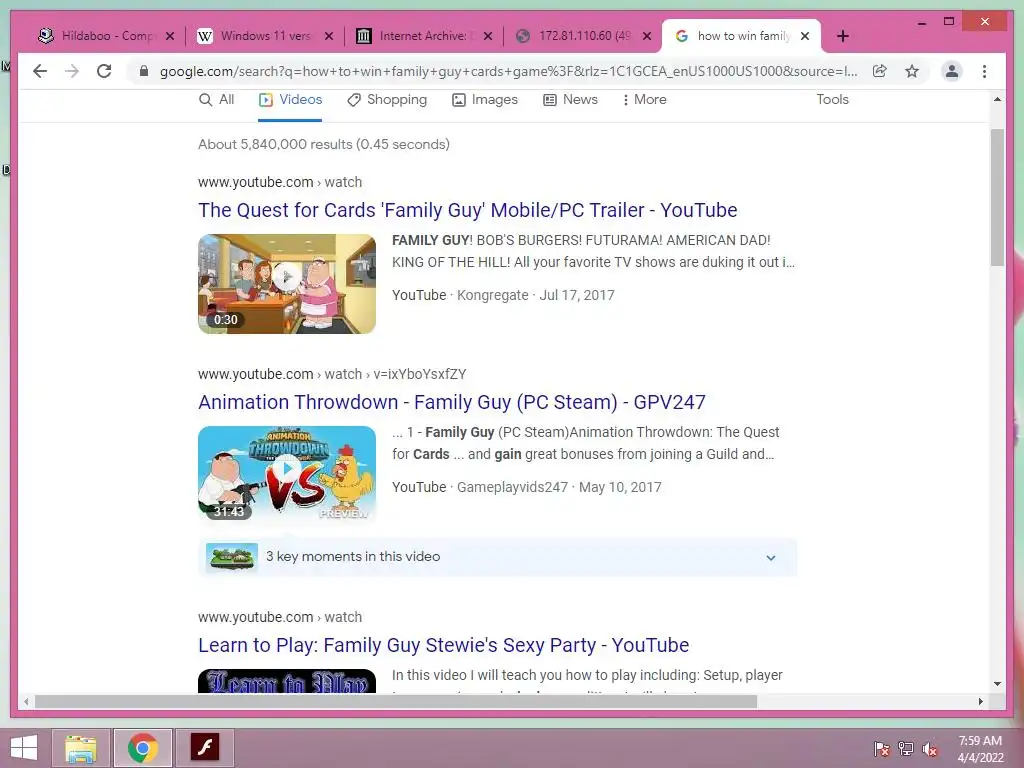Viewport: 1024px width, 768px height.
Task: Close the 172.81.110.60 tab
Action: 647,37
